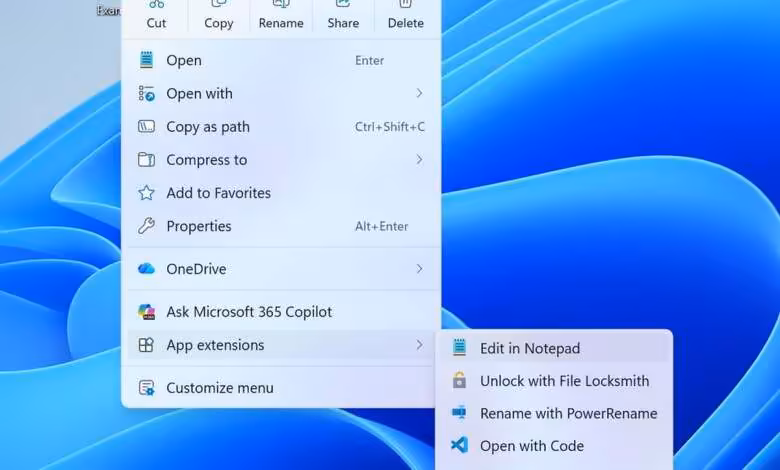Choose Edit in Notepad
This screenshot has width=780, height=470.
coord(554,348)
